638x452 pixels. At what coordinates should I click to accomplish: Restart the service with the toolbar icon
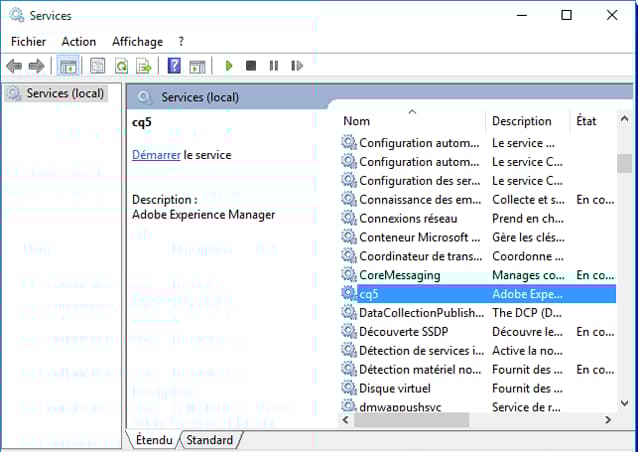297,66
